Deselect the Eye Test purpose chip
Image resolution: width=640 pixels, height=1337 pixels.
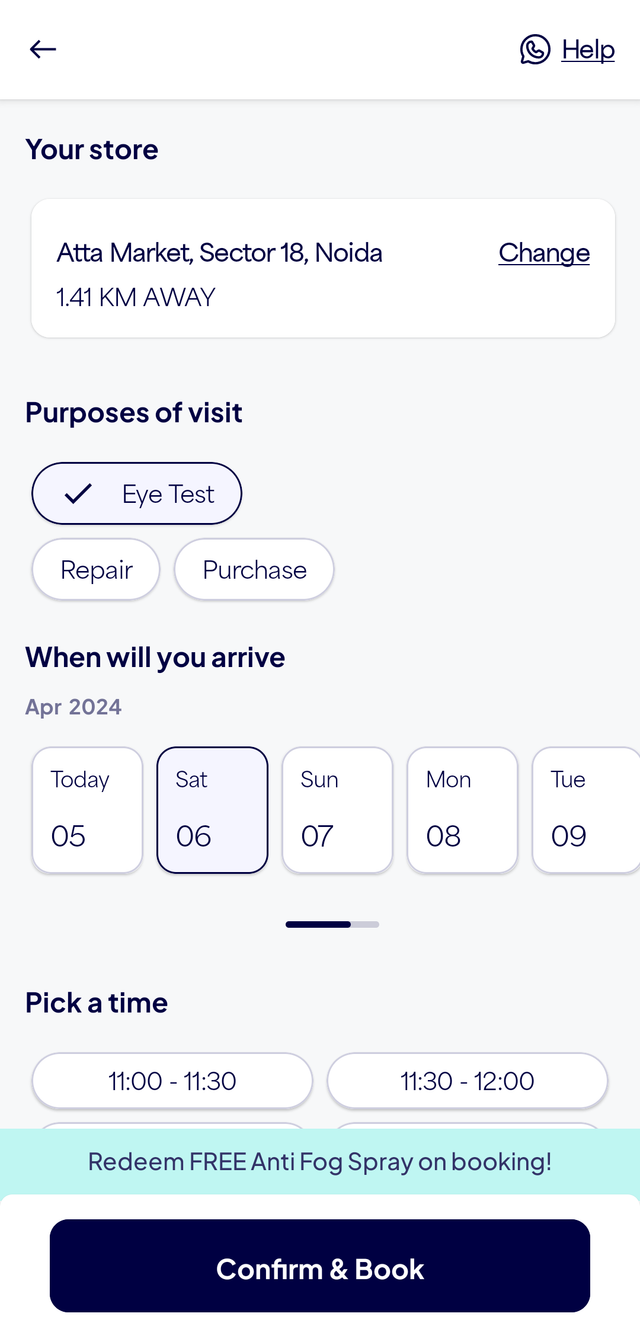click(x=137, y=494)
